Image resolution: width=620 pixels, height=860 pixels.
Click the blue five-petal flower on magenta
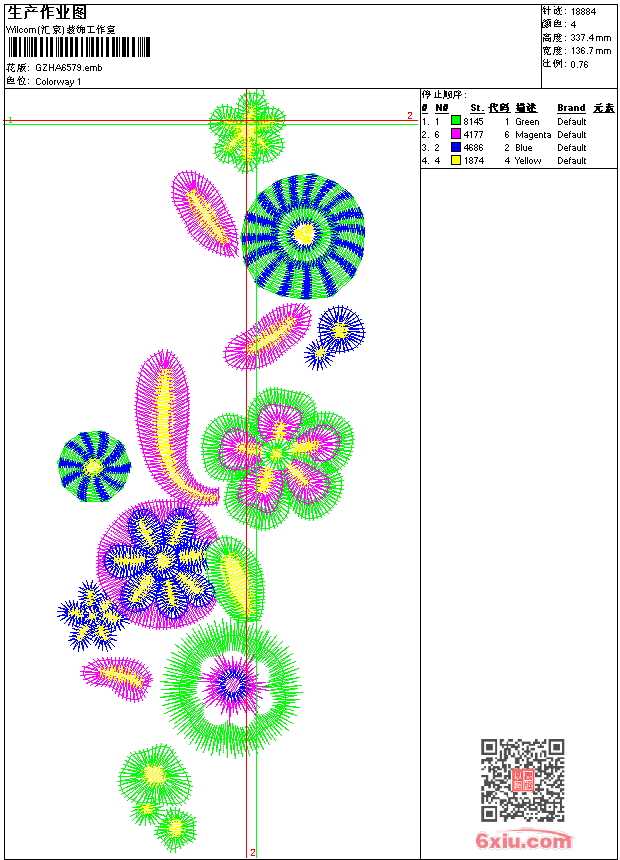(x=160, y=562)
